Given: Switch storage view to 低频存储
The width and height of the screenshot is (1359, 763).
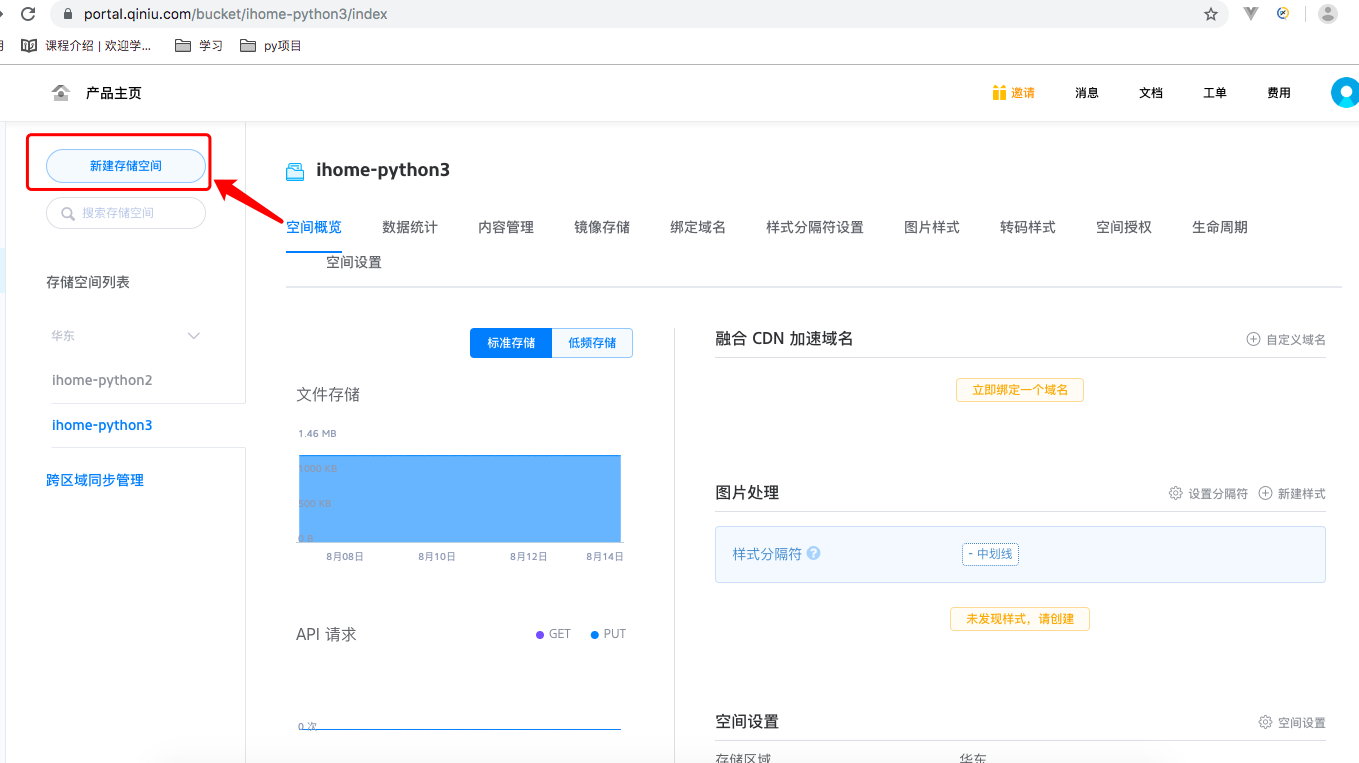Looking at the screenshot, I should point(592,342).
